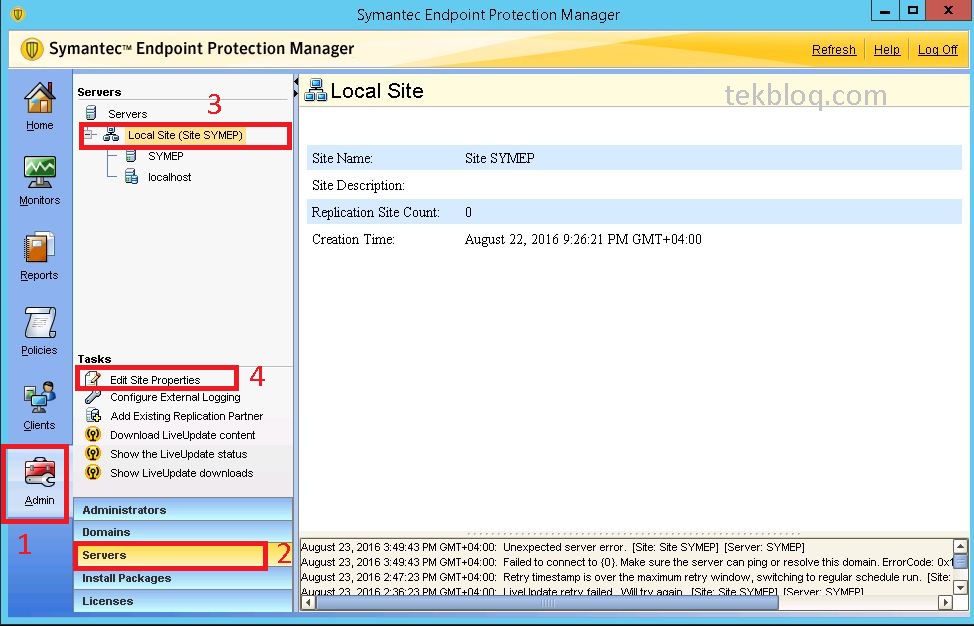Click the Symantec shield logo in header
Viewport: 974px width, 626px height.
pyautogui.click(x=31, y=48)
